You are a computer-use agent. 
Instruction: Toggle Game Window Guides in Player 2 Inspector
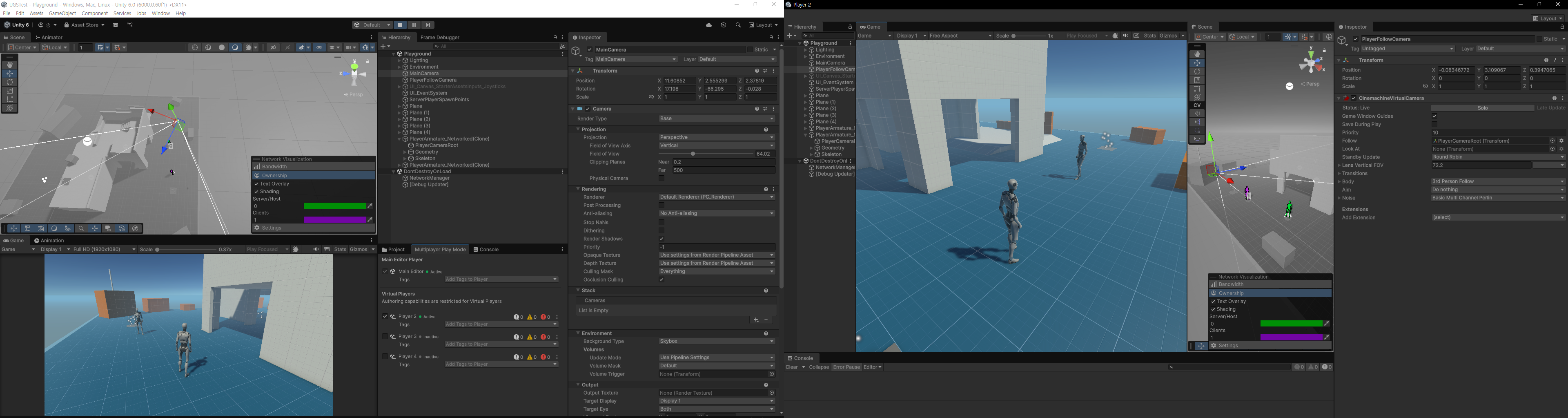[1435, 116]
